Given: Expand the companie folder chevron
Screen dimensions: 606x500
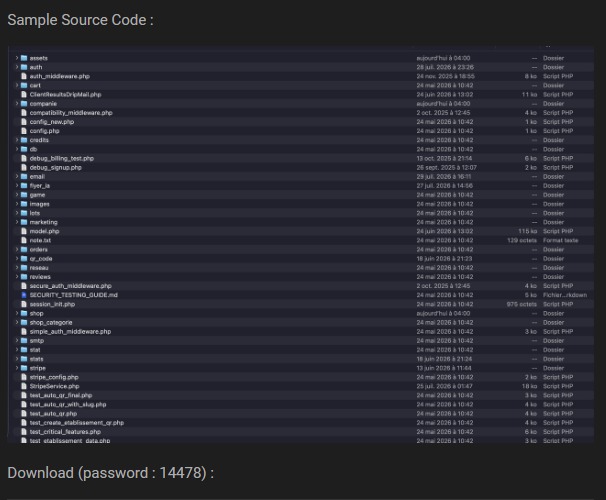Looking at the screenshot, I should point(17,104).
